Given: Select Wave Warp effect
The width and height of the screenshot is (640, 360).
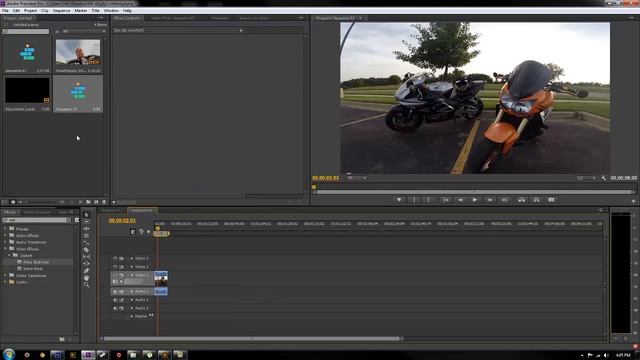Looking at the screenshot, I should tap(33, 269).
